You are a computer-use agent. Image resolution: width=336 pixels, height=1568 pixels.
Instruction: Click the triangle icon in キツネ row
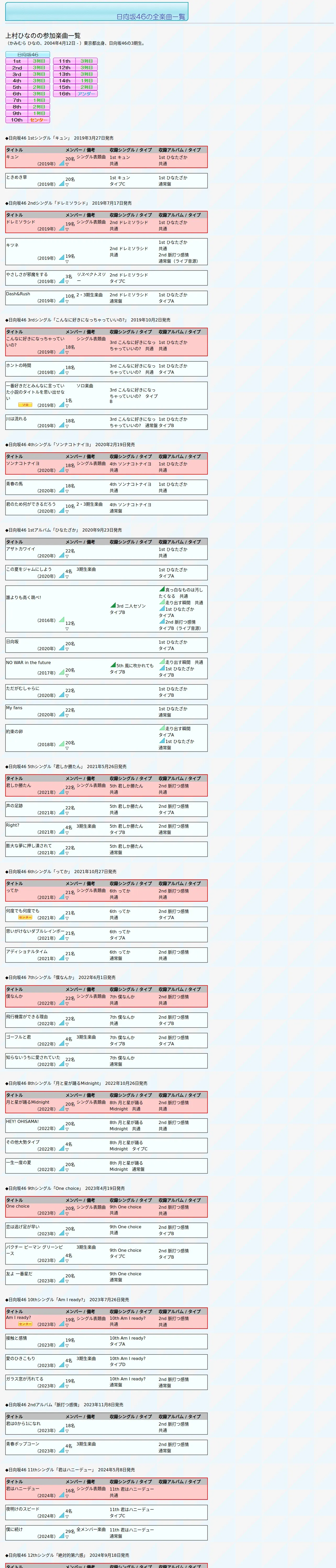(61, 257)
